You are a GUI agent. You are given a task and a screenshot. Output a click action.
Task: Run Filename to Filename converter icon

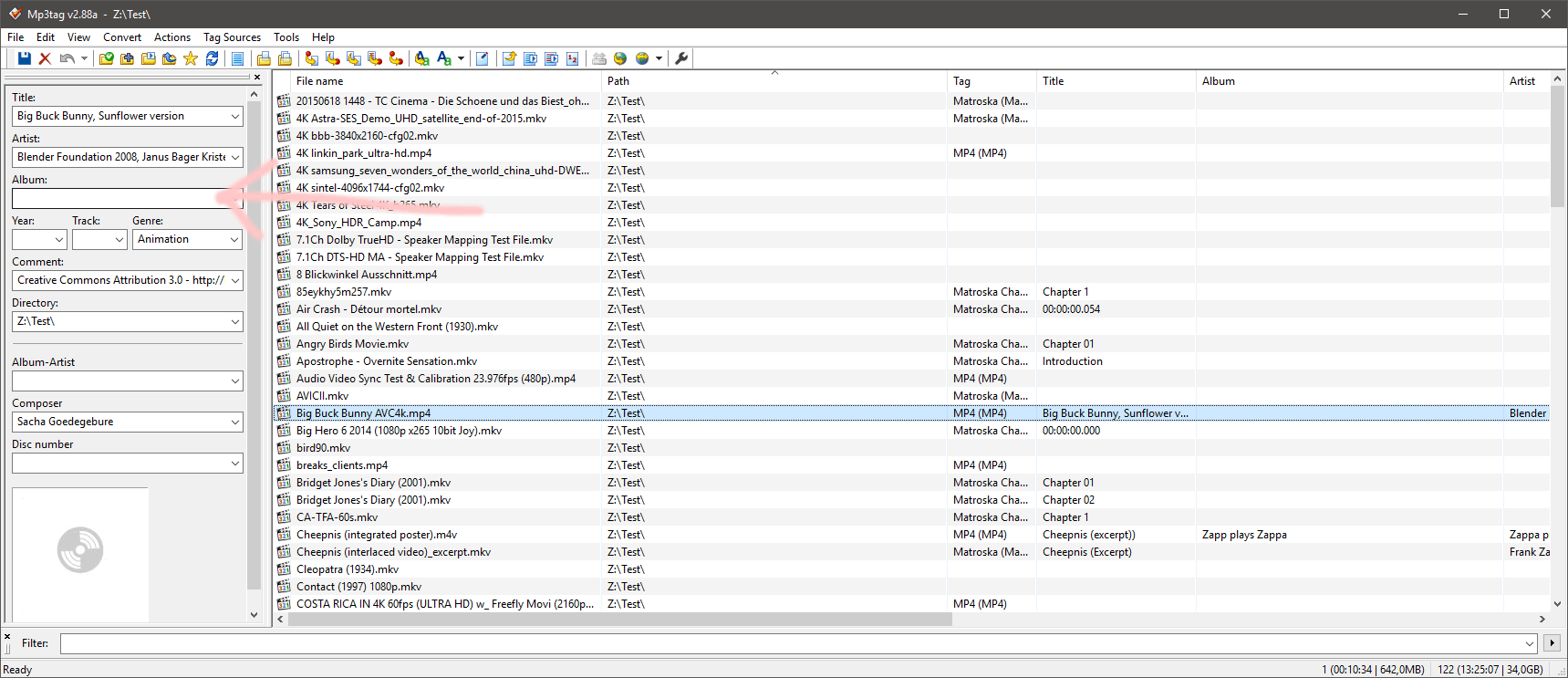[x=354, y=58]
